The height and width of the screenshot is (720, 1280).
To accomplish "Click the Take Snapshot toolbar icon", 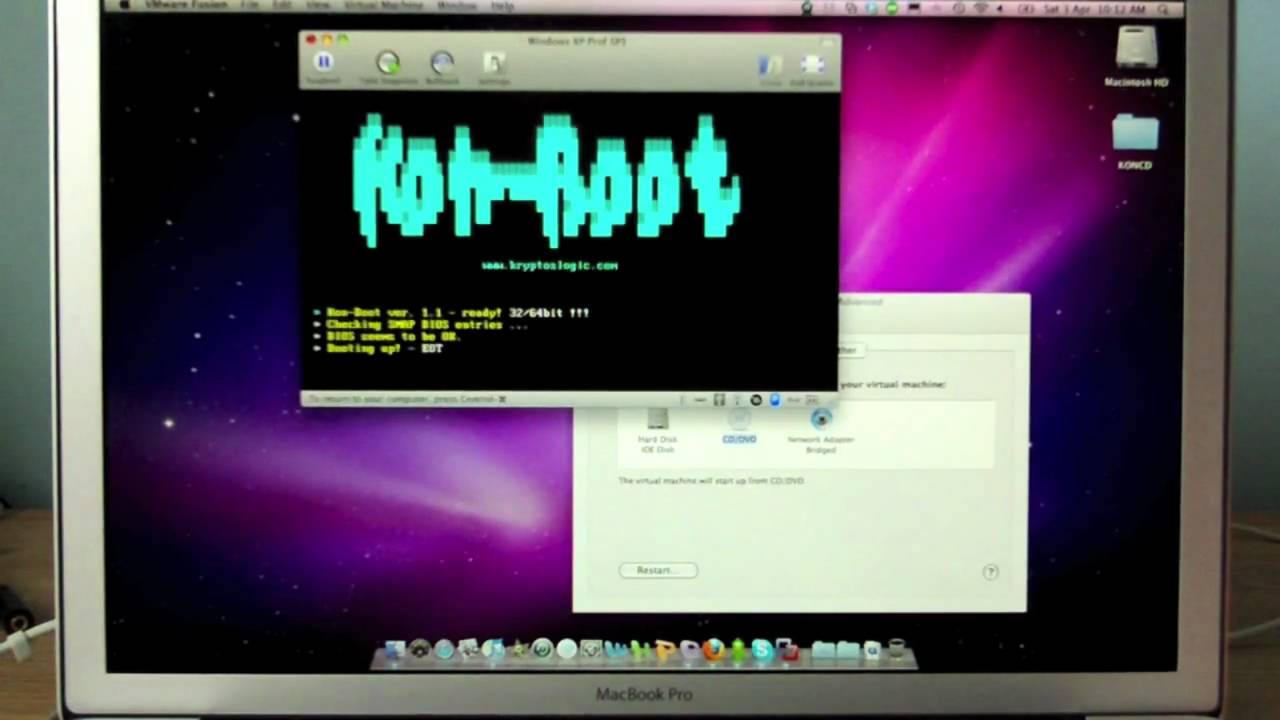I will [388, 63].
